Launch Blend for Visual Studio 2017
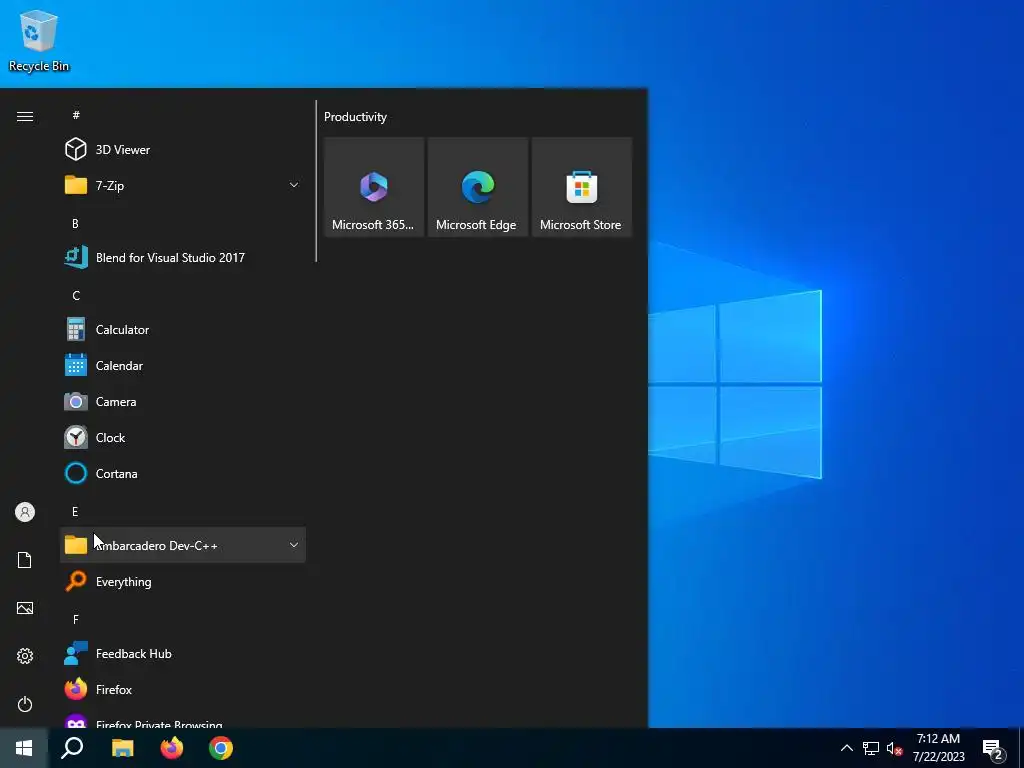 pyautogui.click(x=183, y=257)
